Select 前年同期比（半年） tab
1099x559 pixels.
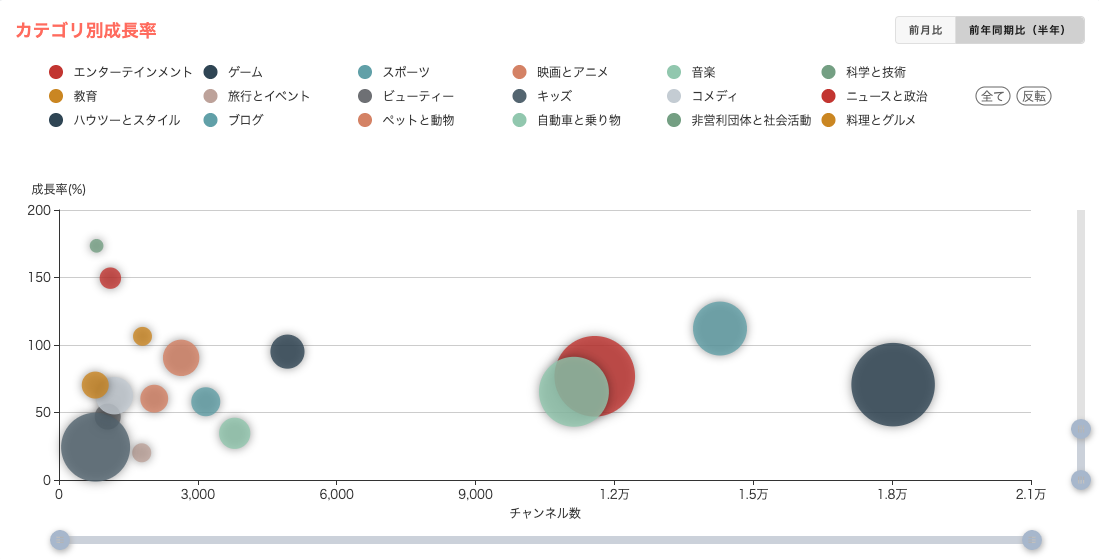(x=1019, y=30)
